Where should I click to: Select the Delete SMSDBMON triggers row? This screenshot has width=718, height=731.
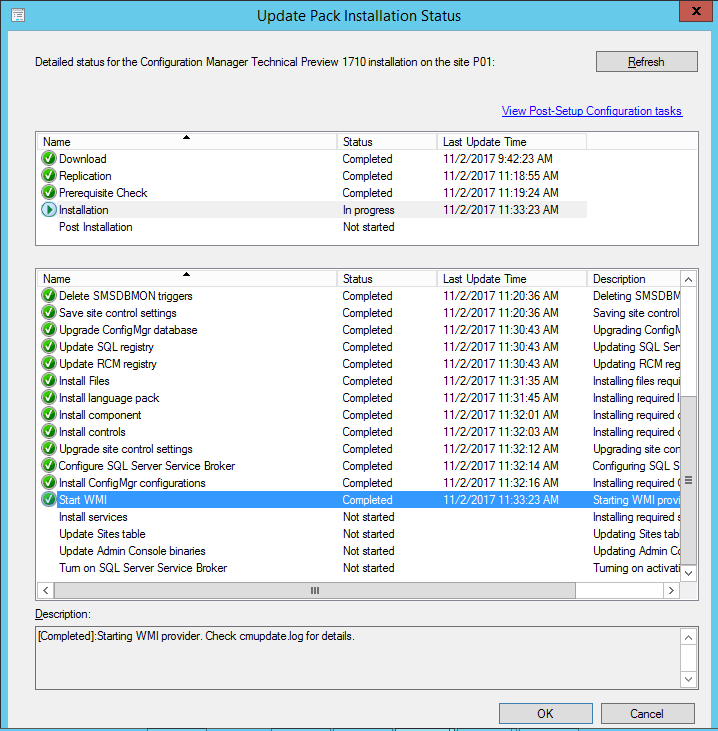359,296
